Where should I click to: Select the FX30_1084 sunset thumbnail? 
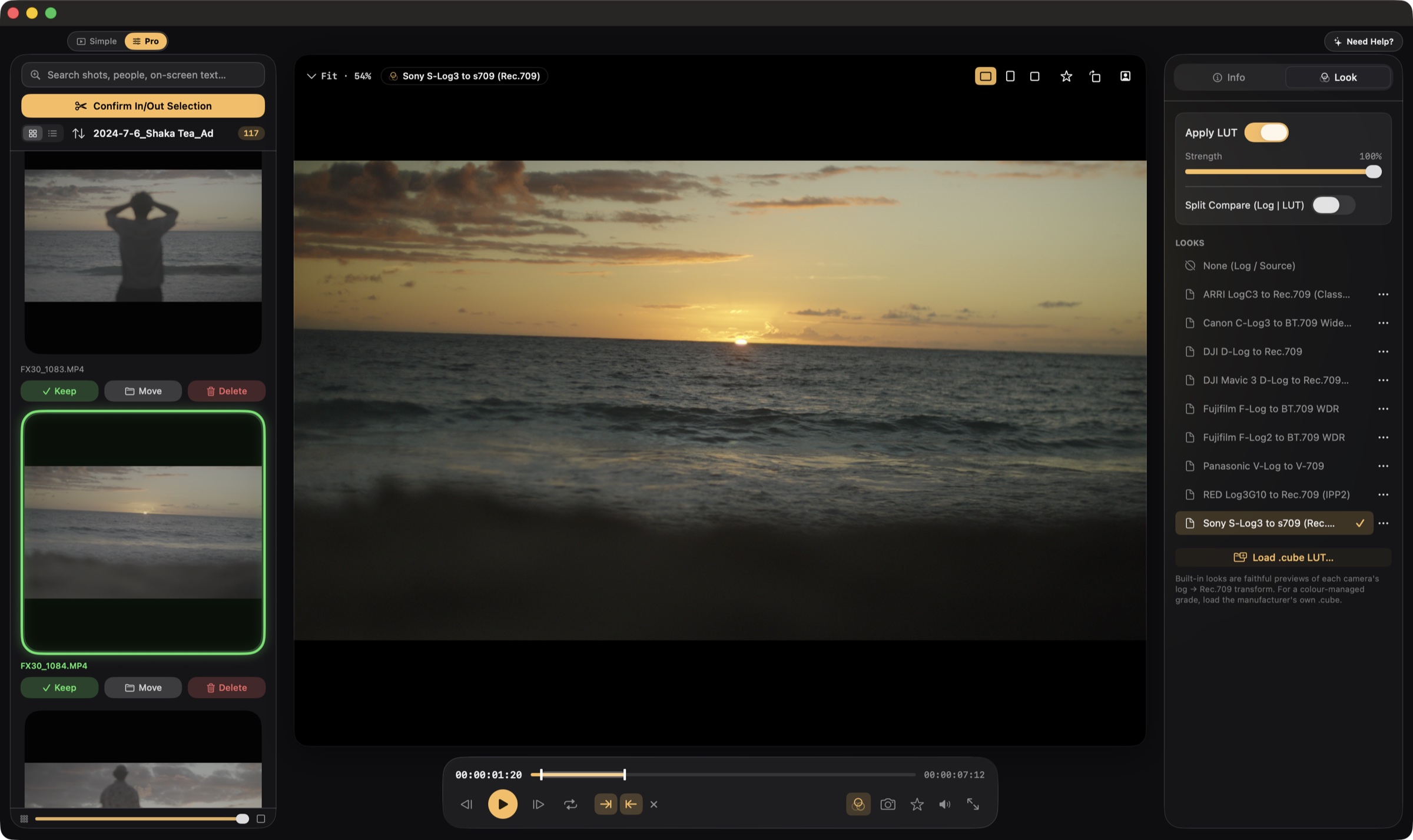click(x=143, y=533)
